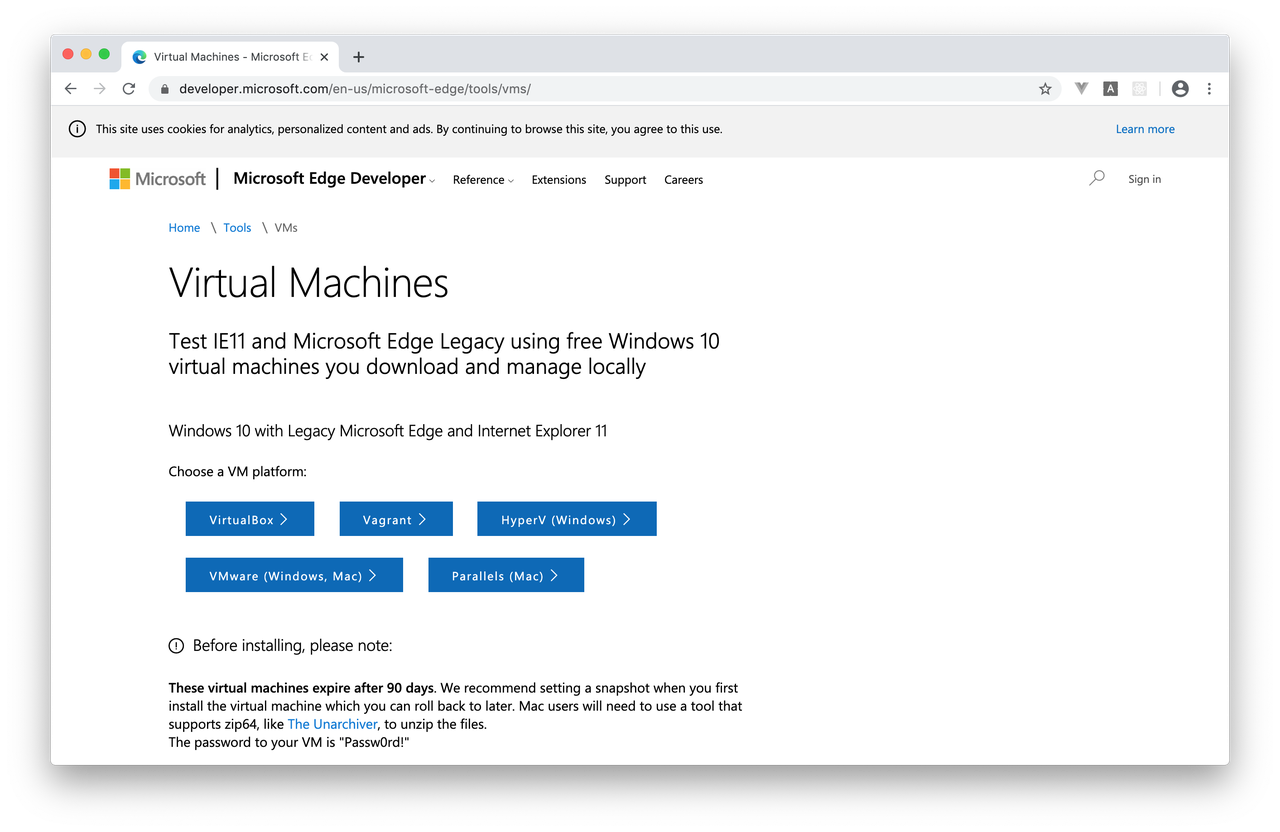Click the 'VMs' breadcrumb text
The width and height of the screenshot is (1280, 832).
286,228
